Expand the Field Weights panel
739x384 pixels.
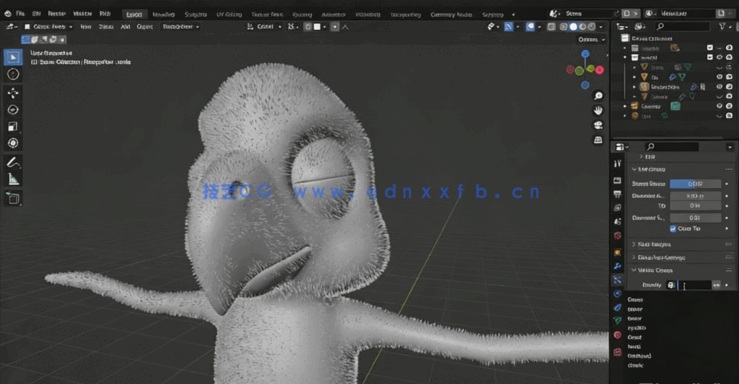(x=654, y=245)
